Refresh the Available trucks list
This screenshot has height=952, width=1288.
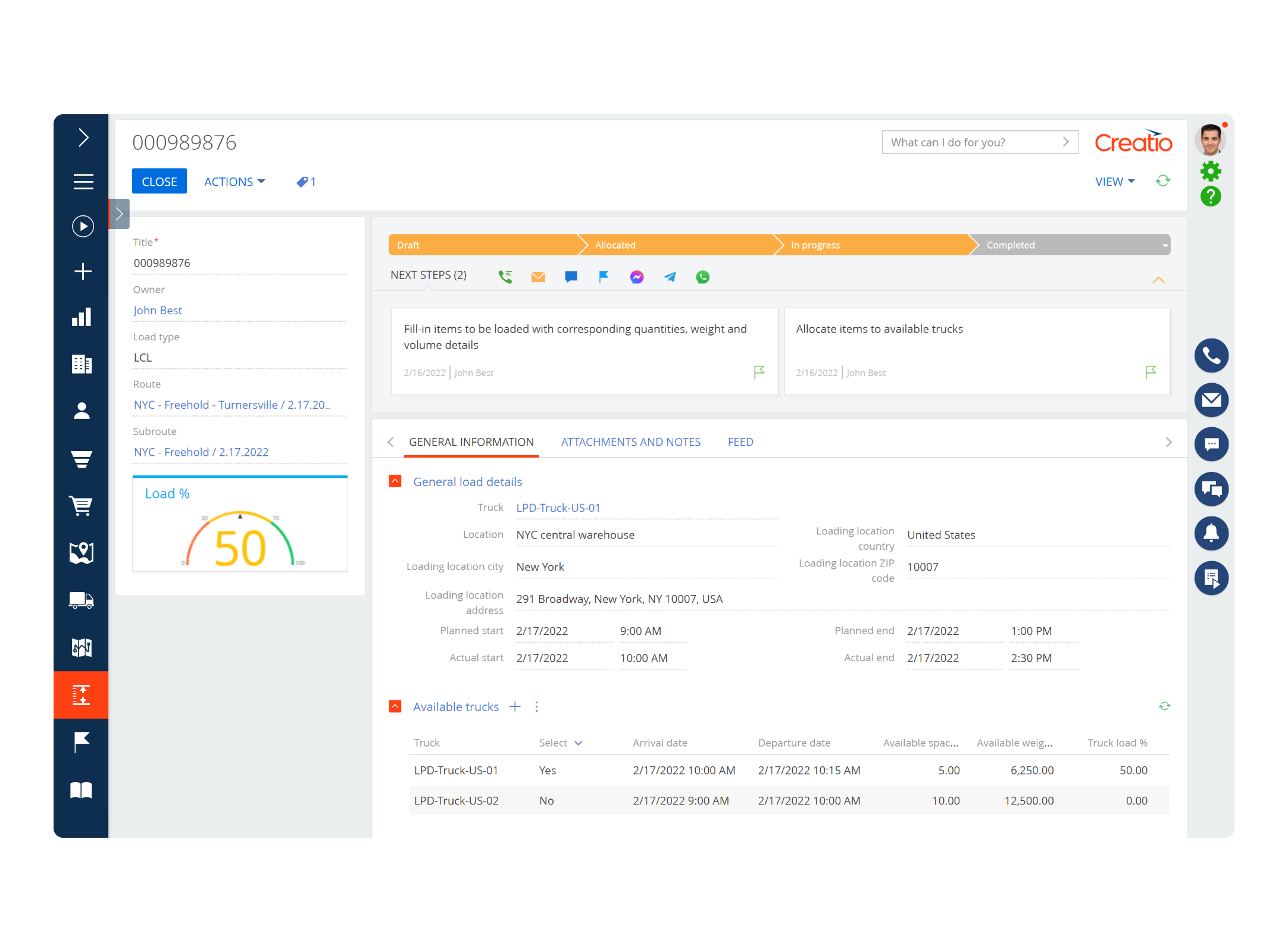tap(1165, 706)
